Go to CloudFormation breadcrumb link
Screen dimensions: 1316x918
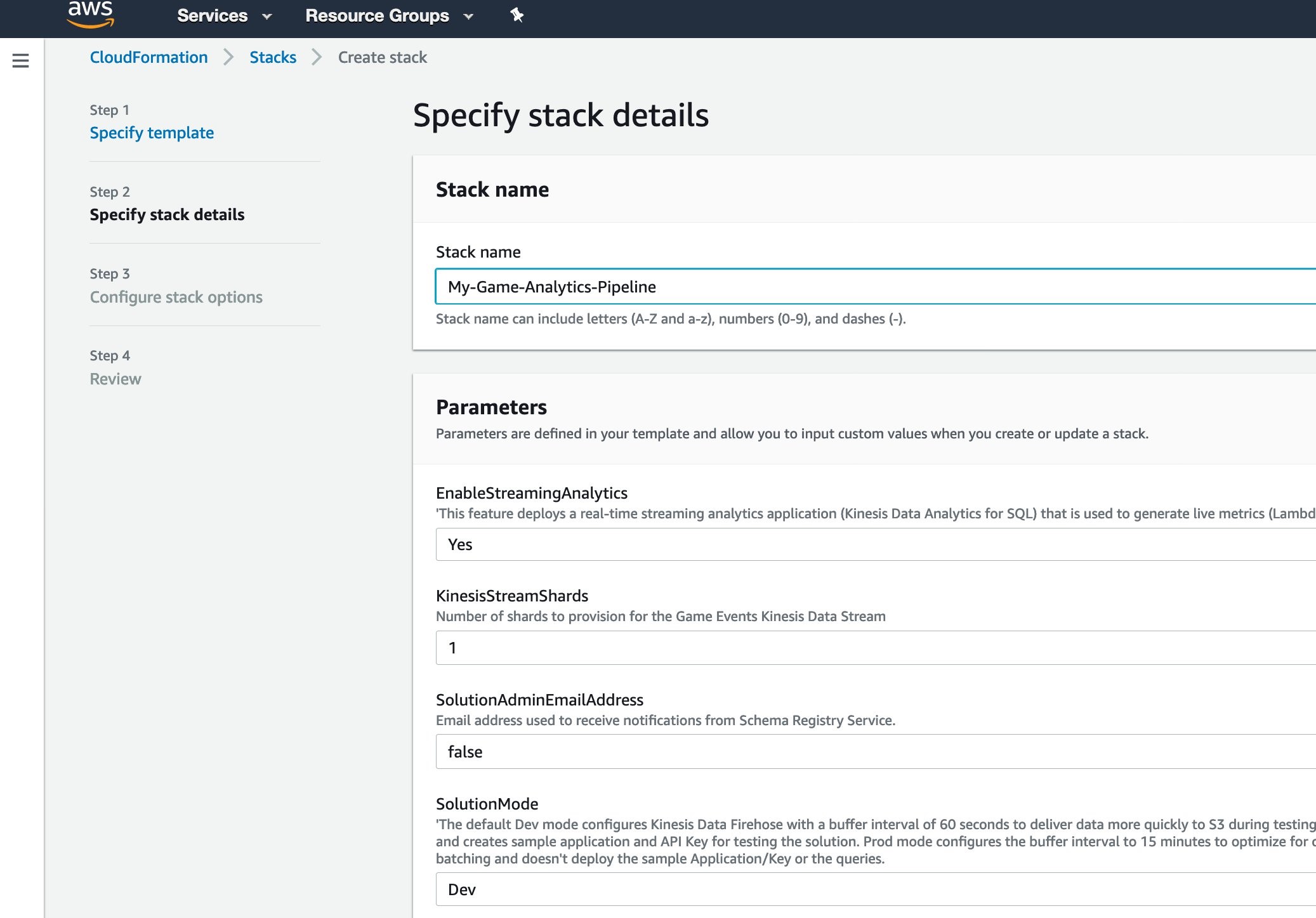(148, 57)
